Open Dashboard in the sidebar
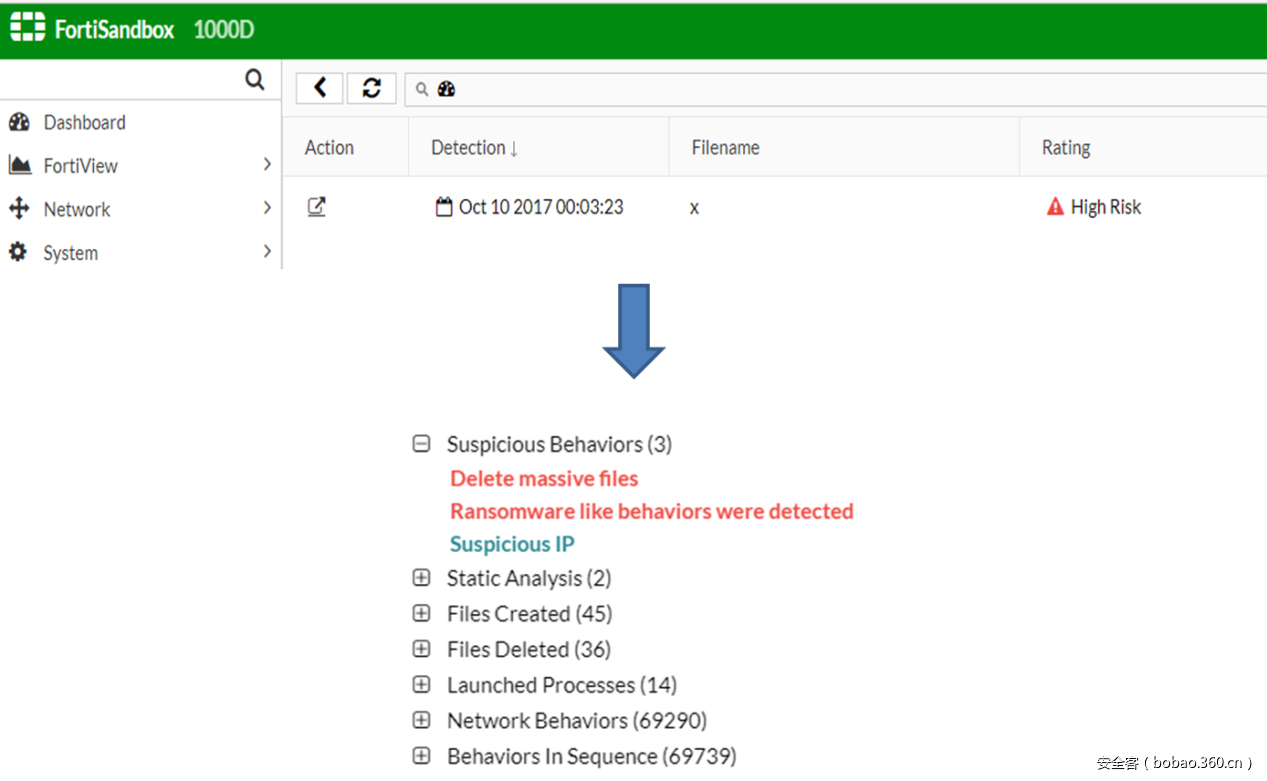Viewport: 1267px width, 781px height. pyautogui.click(x=84, y=123)
